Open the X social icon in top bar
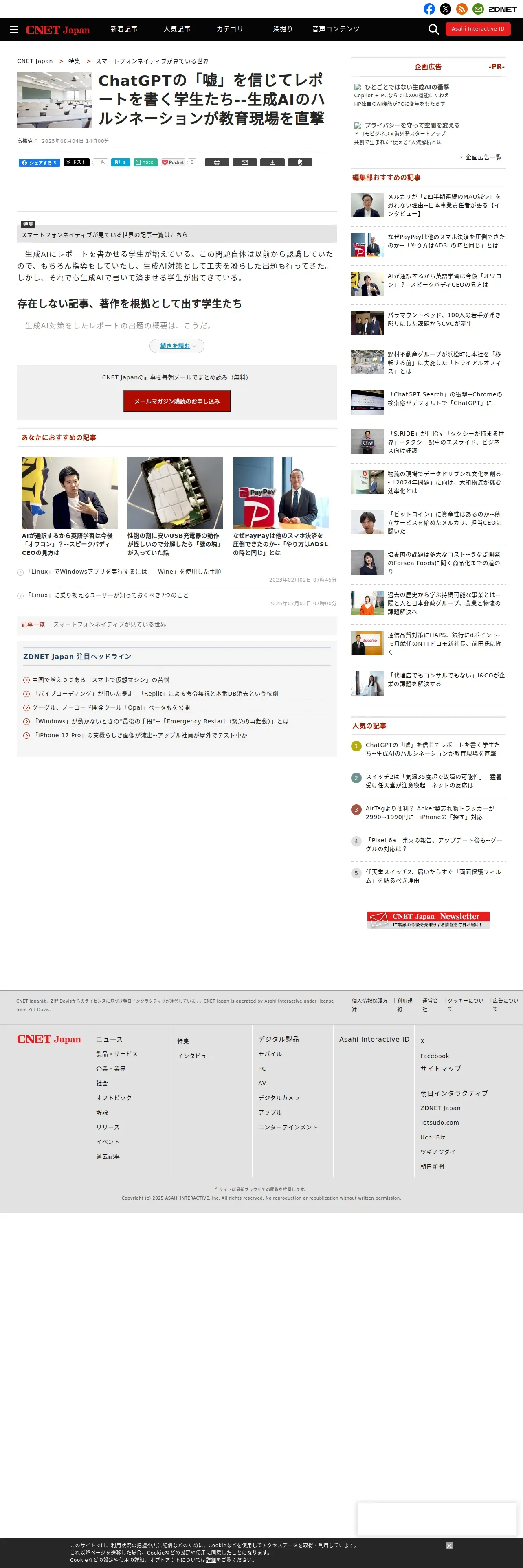The image size is (523, 1568). coord(446,9)
